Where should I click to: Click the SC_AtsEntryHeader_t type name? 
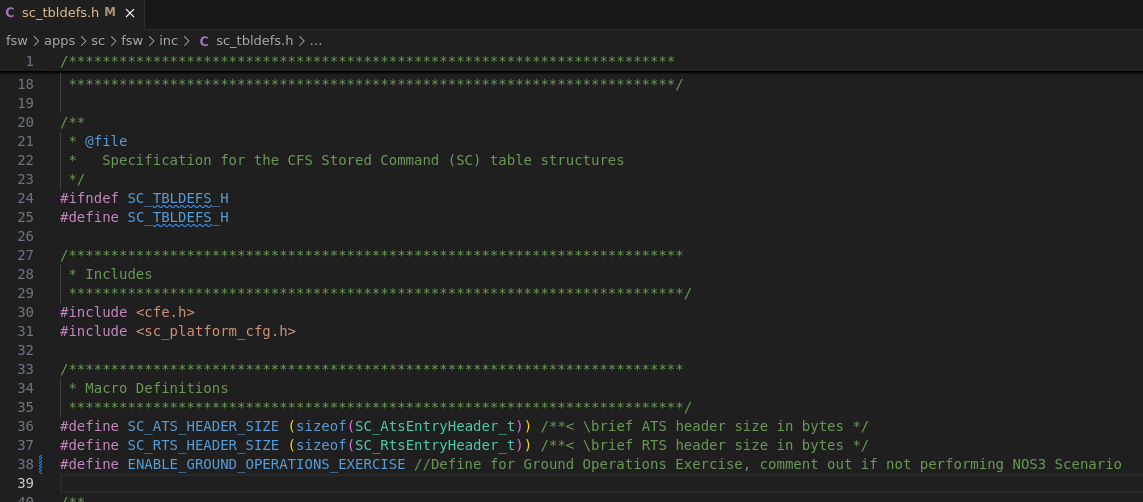tap(435, 426)
